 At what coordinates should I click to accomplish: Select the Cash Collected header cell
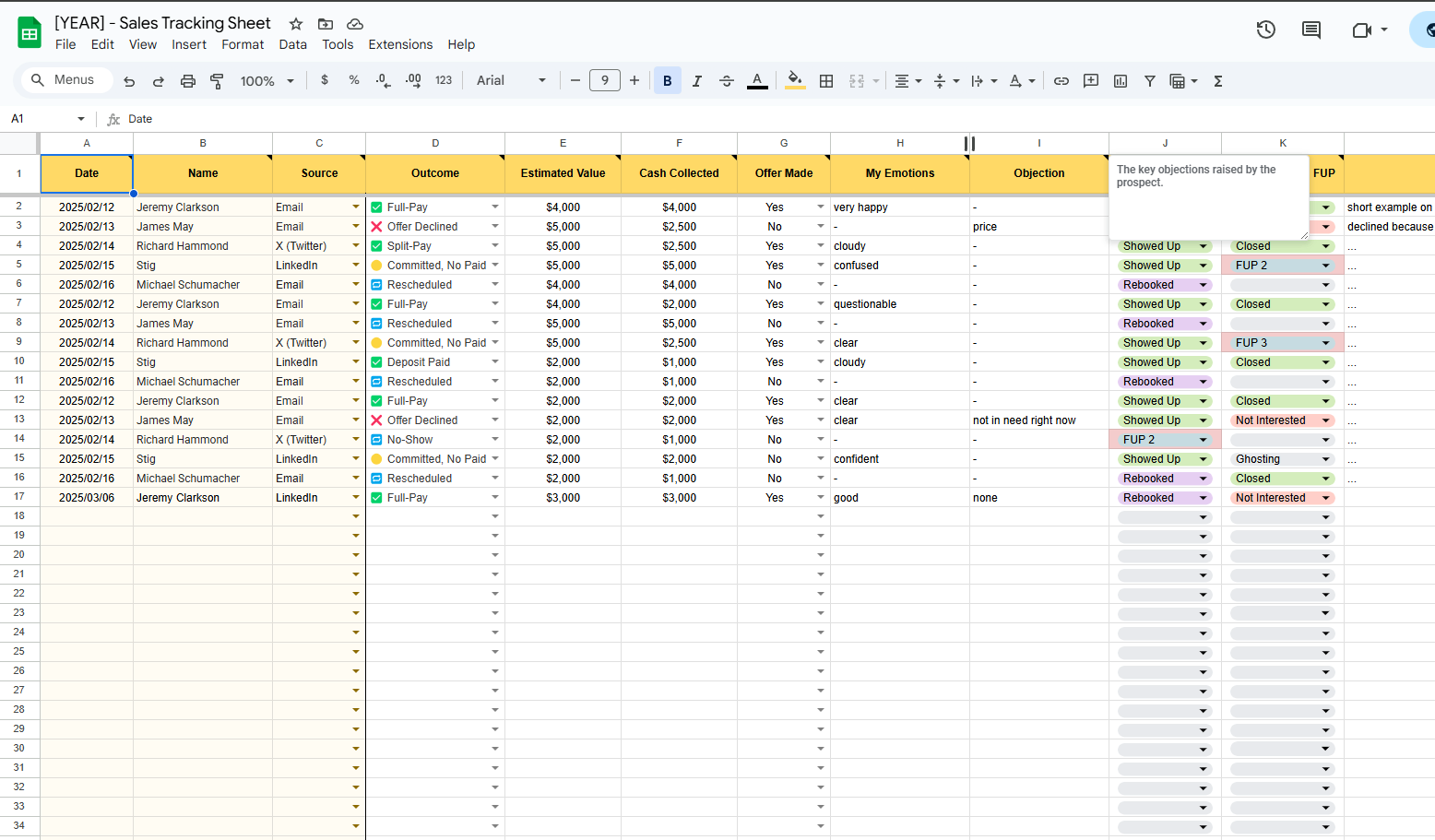click(679, 173)
